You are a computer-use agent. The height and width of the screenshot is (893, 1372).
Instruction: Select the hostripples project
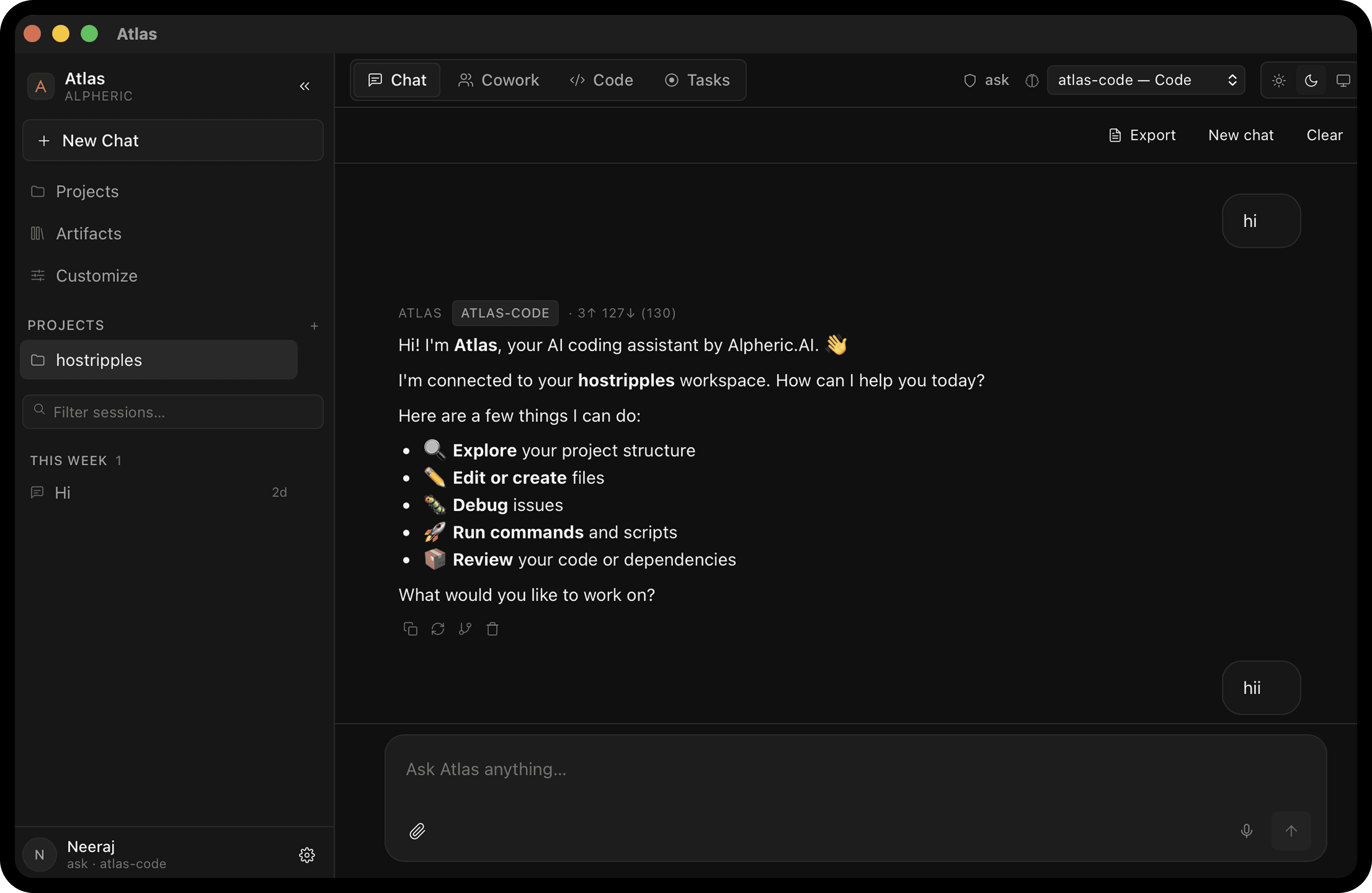(x=159, y=360)
